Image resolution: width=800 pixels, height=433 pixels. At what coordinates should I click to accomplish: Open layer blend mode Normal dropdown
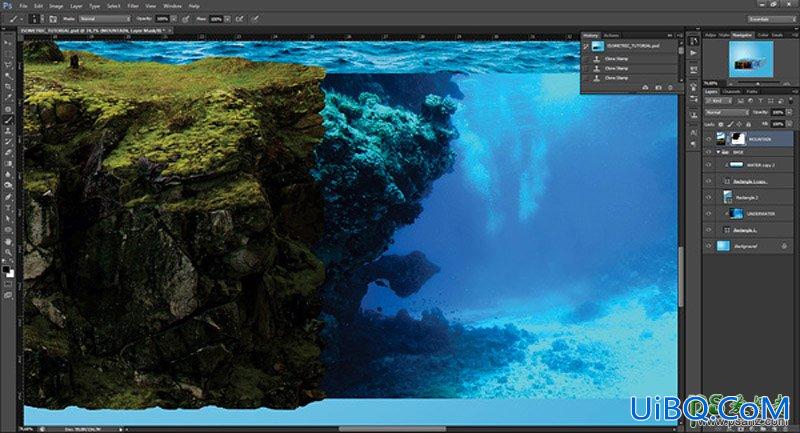pyautogui.click(x=727, y=112)
